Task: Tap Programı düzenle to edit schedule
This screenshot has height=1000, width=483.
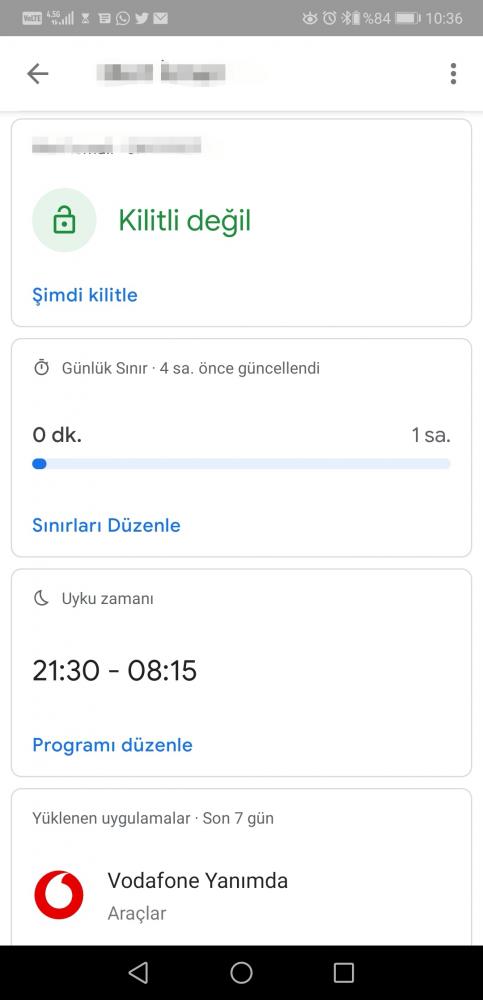Action: (x=112, y=745)
